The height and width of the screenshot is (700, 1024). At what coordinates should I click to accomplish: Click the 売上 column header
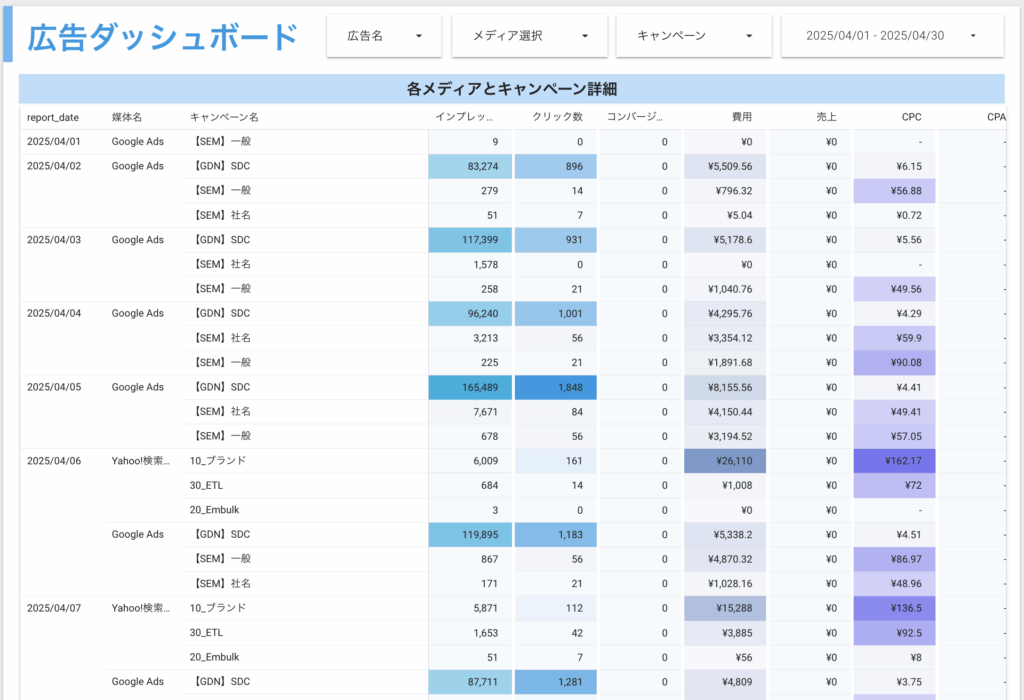[826, 117]
